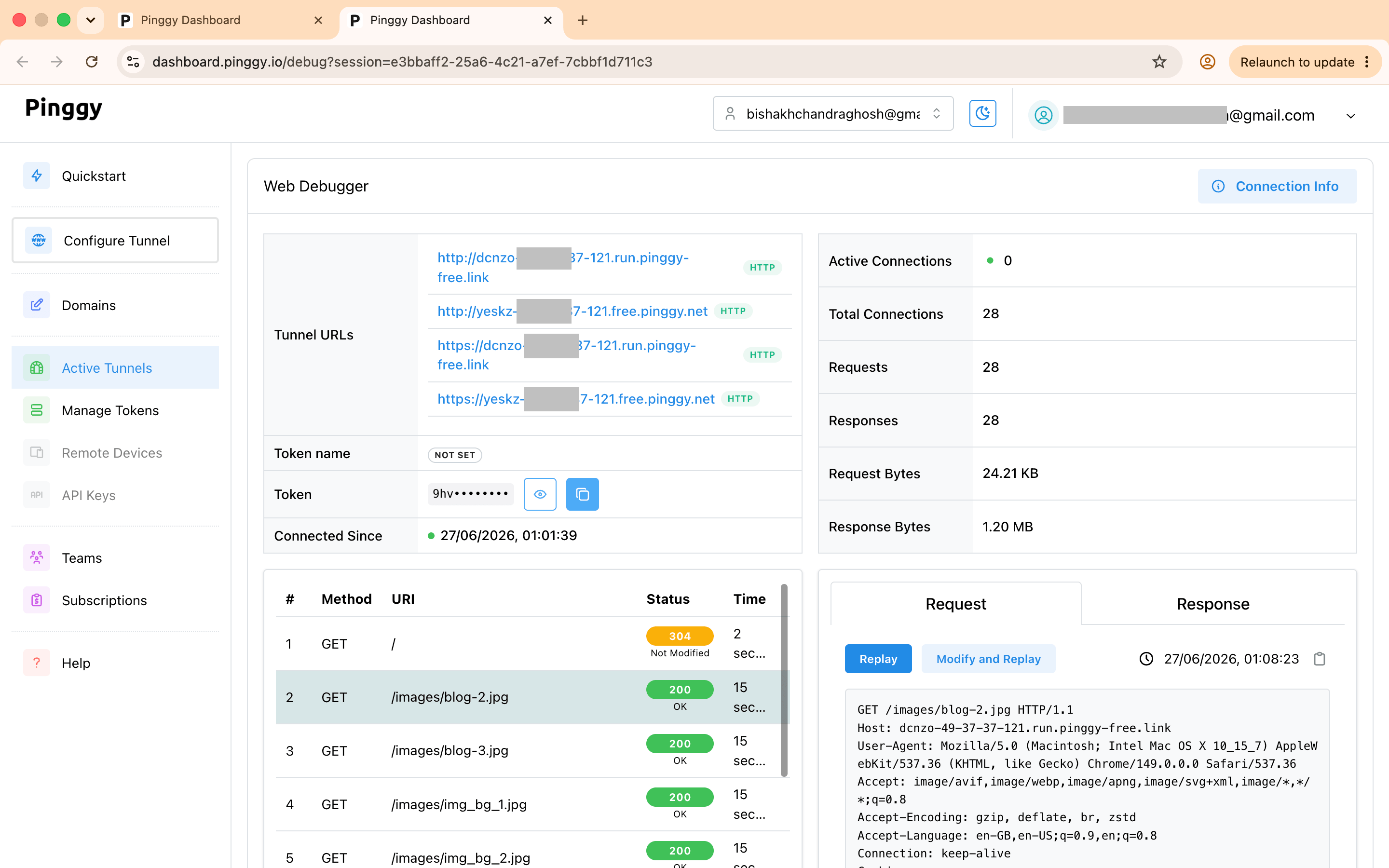
Task: Click the Connected Since timestamp 01:01:39
Action: tap(508, 535)
